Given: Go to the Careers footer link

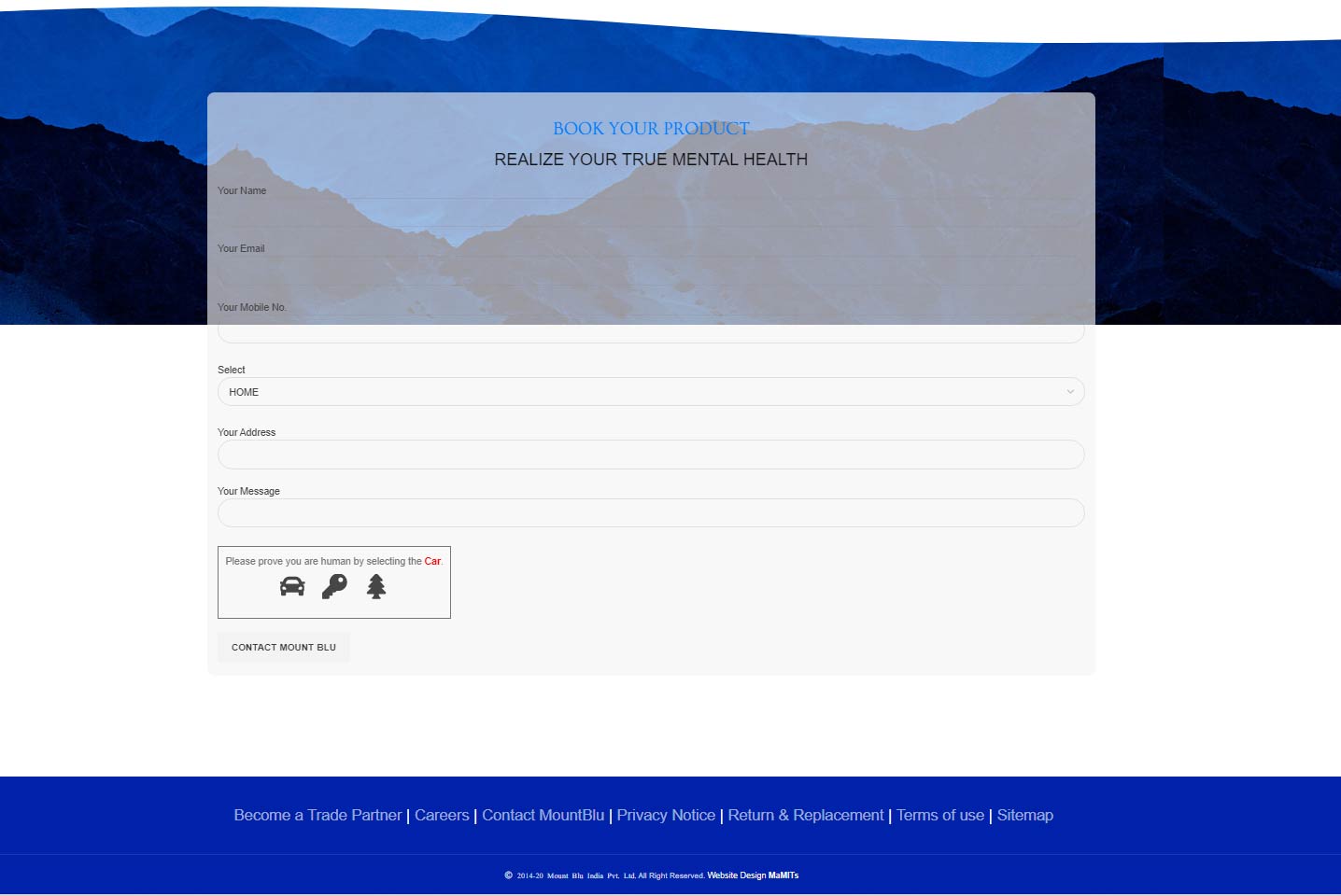Looking at the screenshot, I should click(x=442, y=816).
